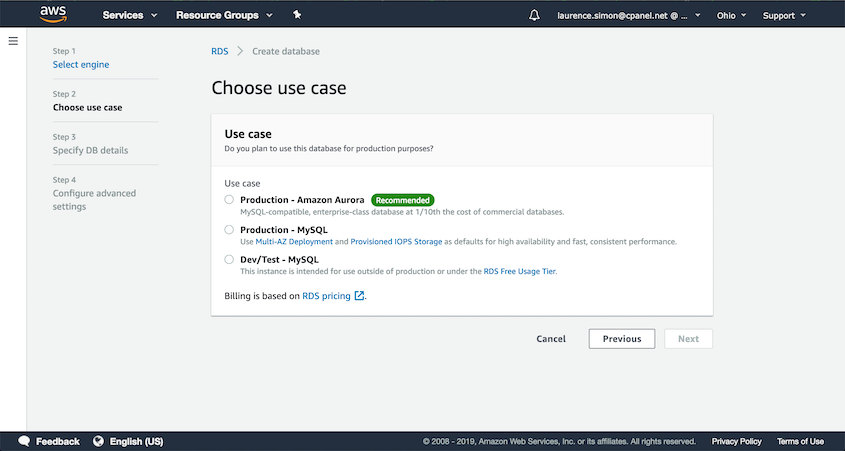This screenshot has width=845, height=451.
Task: Open the Resource Groups dropdown
Action: 224,16
